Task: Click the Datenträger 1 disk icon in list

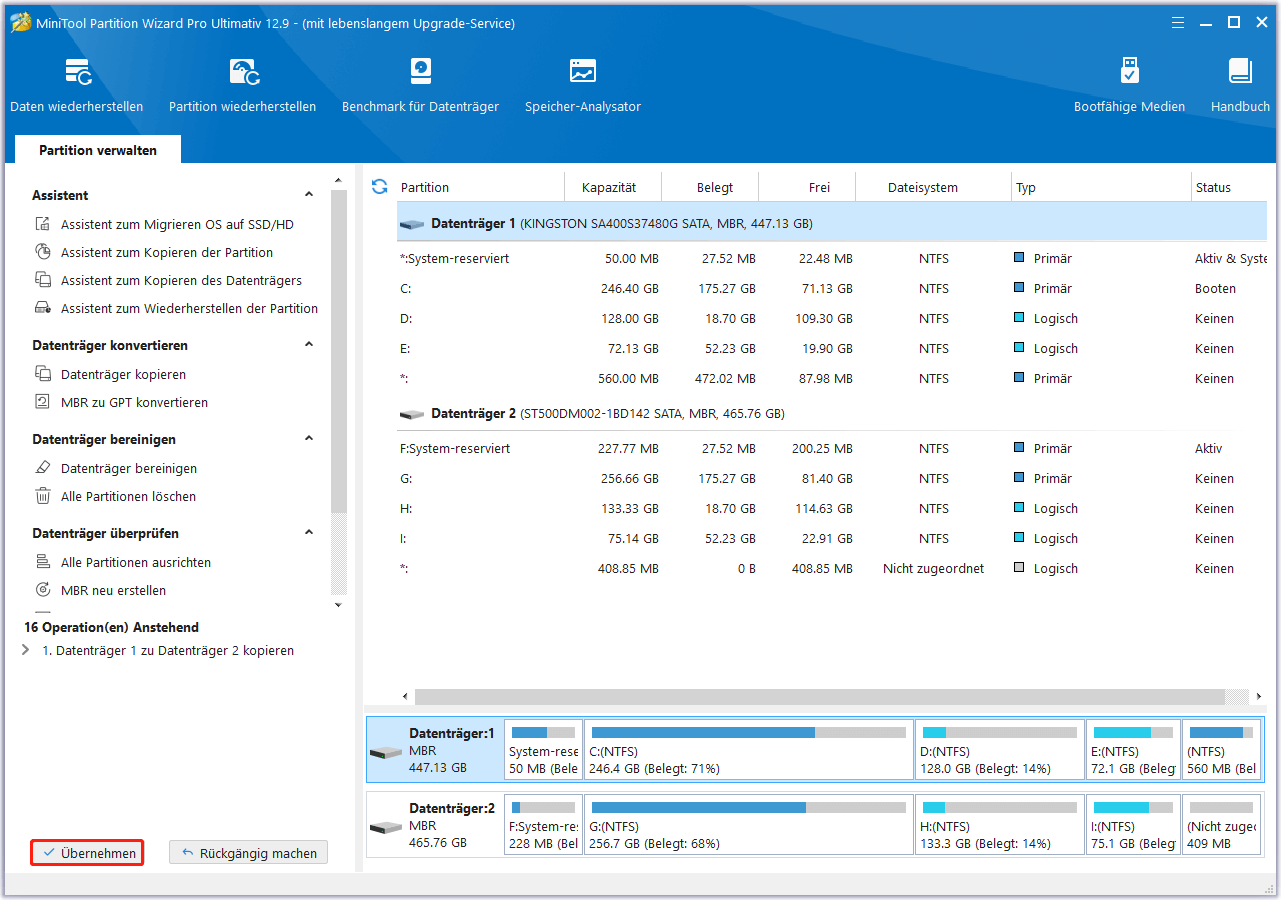Action: (x=411, y=225)
